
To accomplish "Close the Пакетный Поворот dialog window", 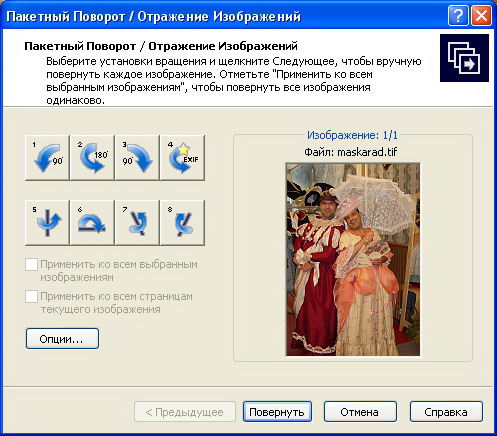I will pos(481,15).
